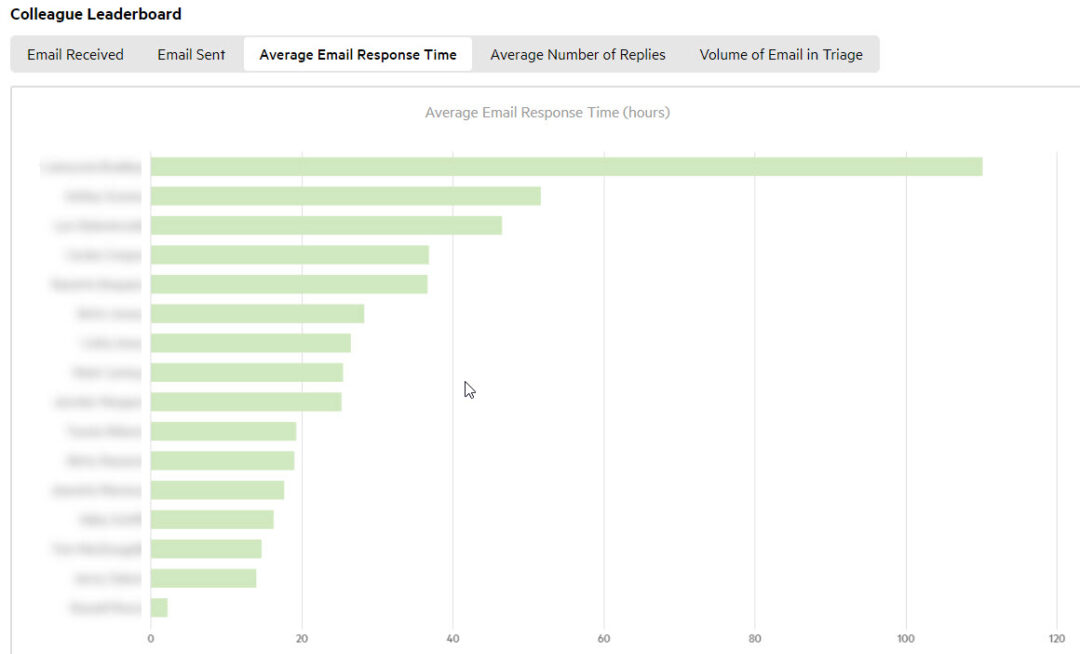Viewport: 1080px width, 654px height.
Task: Click the sixth bar around 28 hours
Action: (x=257, y=314)
